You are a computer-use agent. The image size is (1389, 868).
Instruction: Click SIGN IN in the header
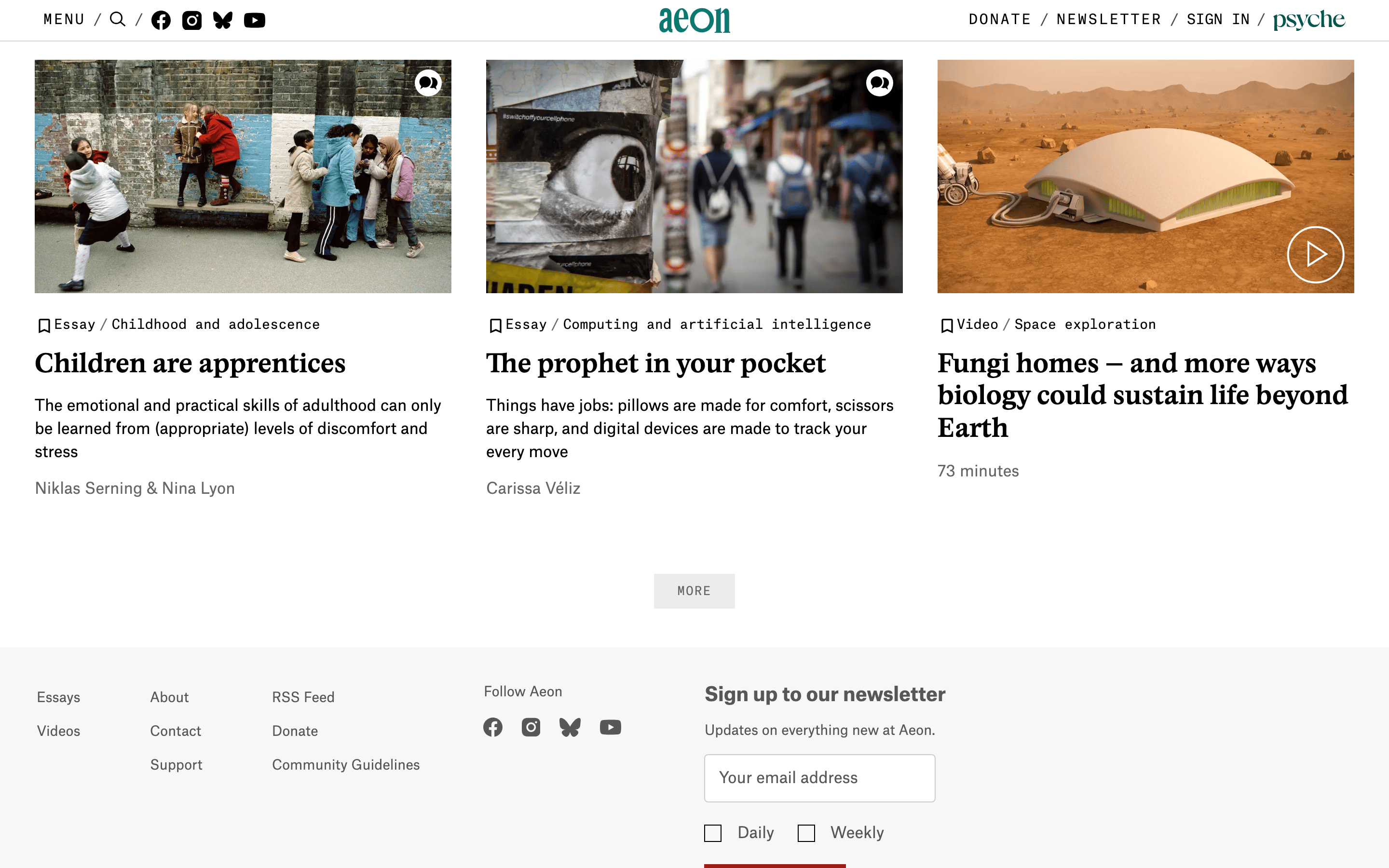click(1218, 19)
